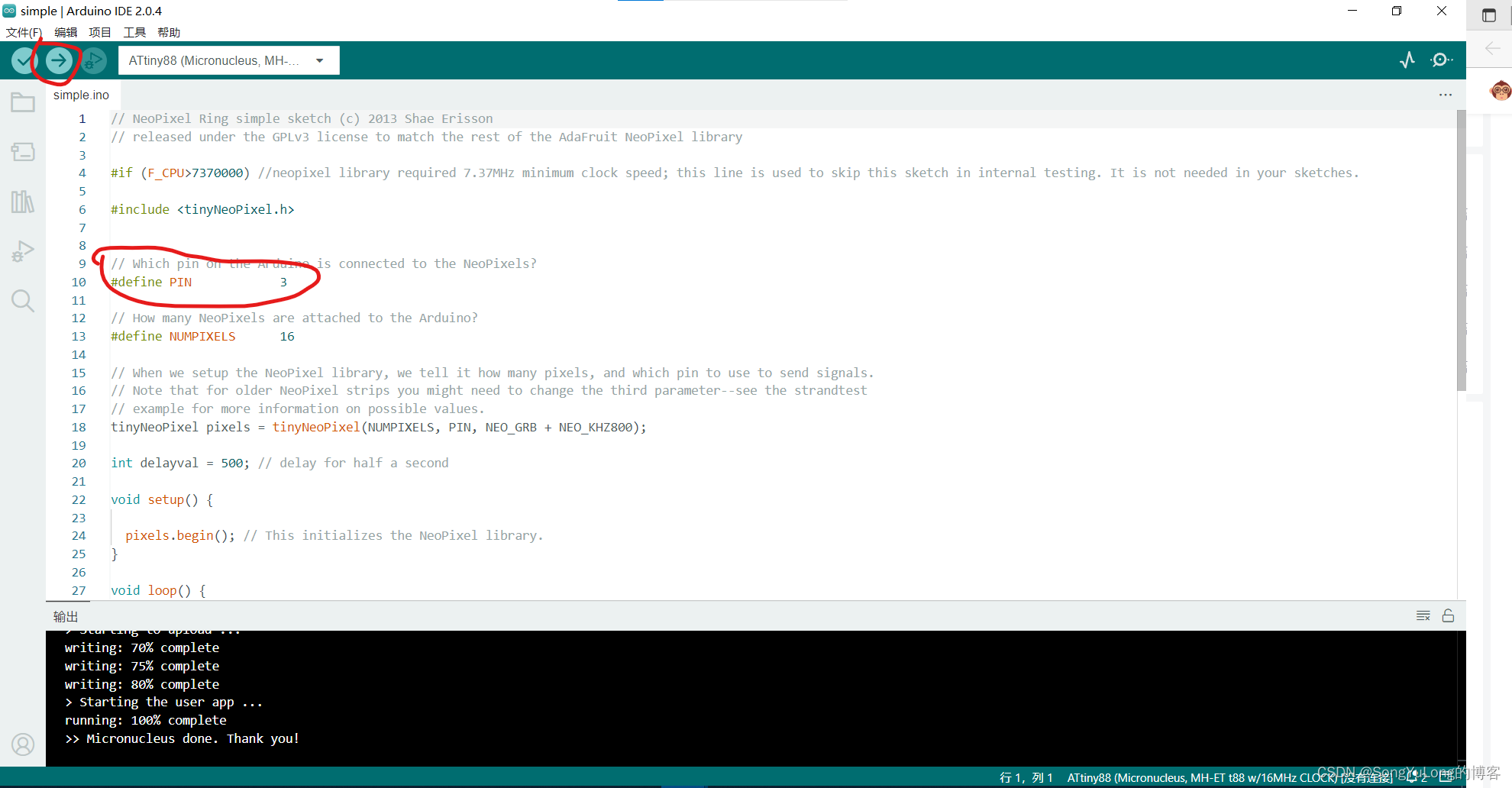The width and height of the screenshot is (1512, 788).
Task: Click the tinyNeoPixel pixels declaration line
Action: coord(379,427)
